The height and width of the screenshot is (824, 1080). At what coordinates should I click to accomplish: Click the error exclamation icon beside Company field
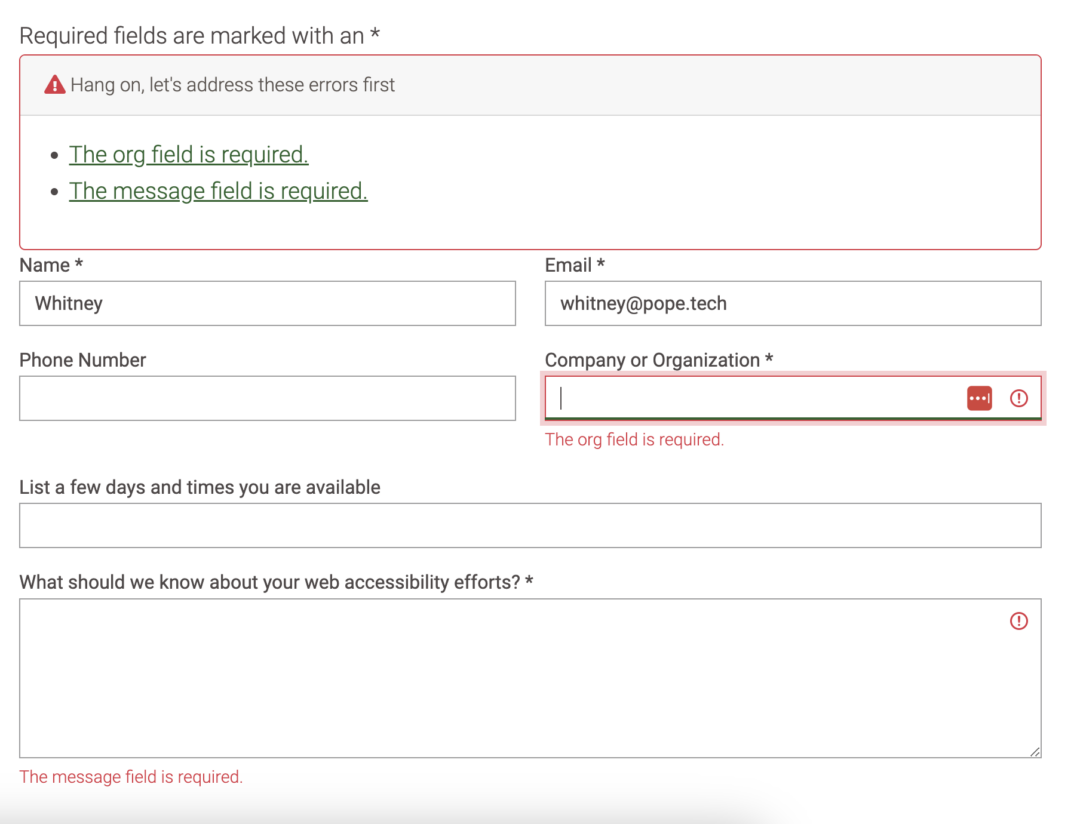coord(1018,398)
